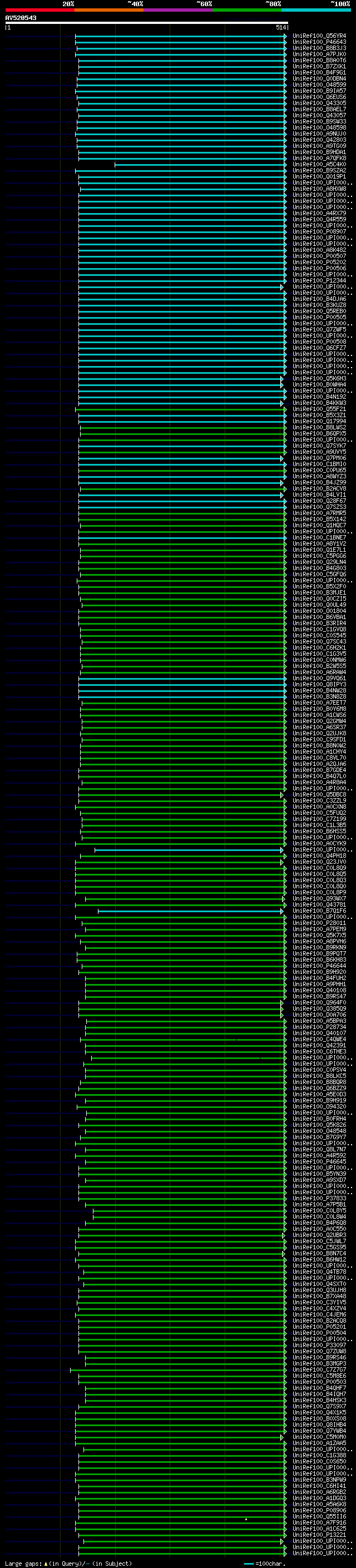Open hit UniRef100_O48599
This screenshot has height=1568, width=356.
pyautogui.click(x=319, y=85)
